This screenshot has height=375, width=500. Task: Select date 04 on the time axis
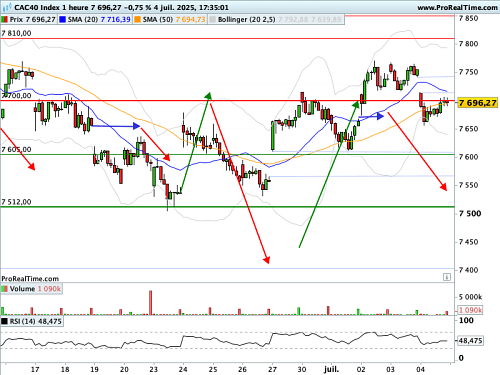click(420, 369)
